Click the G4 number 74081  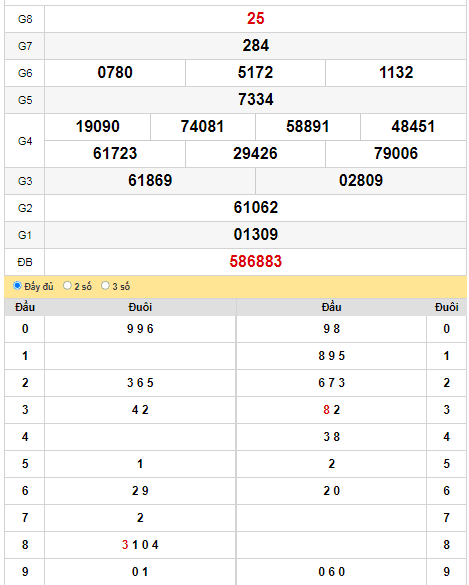click(x=203, y=126)
